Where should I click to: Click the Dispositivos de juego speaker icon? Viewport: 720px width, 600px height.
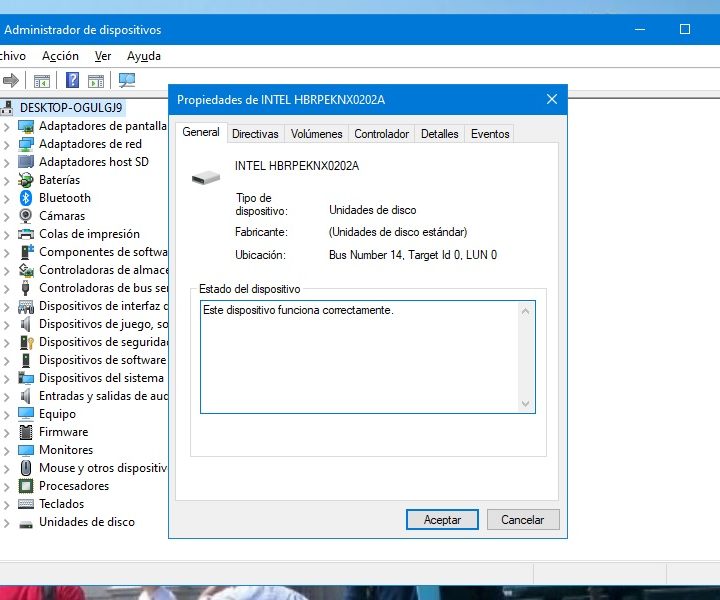coord(26,324)
